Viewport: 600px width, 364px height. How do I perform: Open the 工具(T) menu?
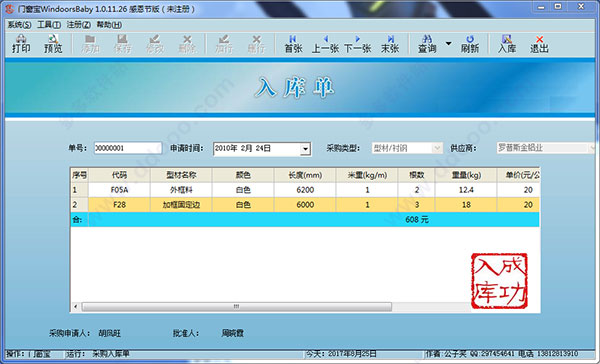[x=49, y=25]
